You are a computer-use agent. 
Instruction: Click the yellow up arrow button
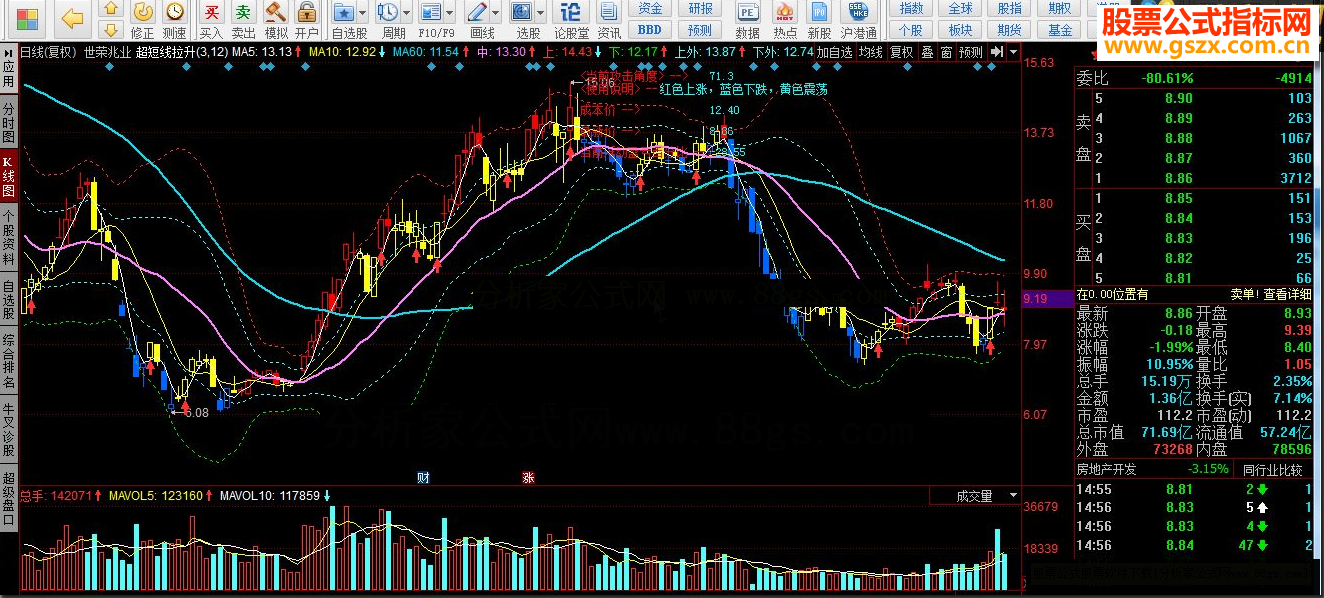click(112, 10)
